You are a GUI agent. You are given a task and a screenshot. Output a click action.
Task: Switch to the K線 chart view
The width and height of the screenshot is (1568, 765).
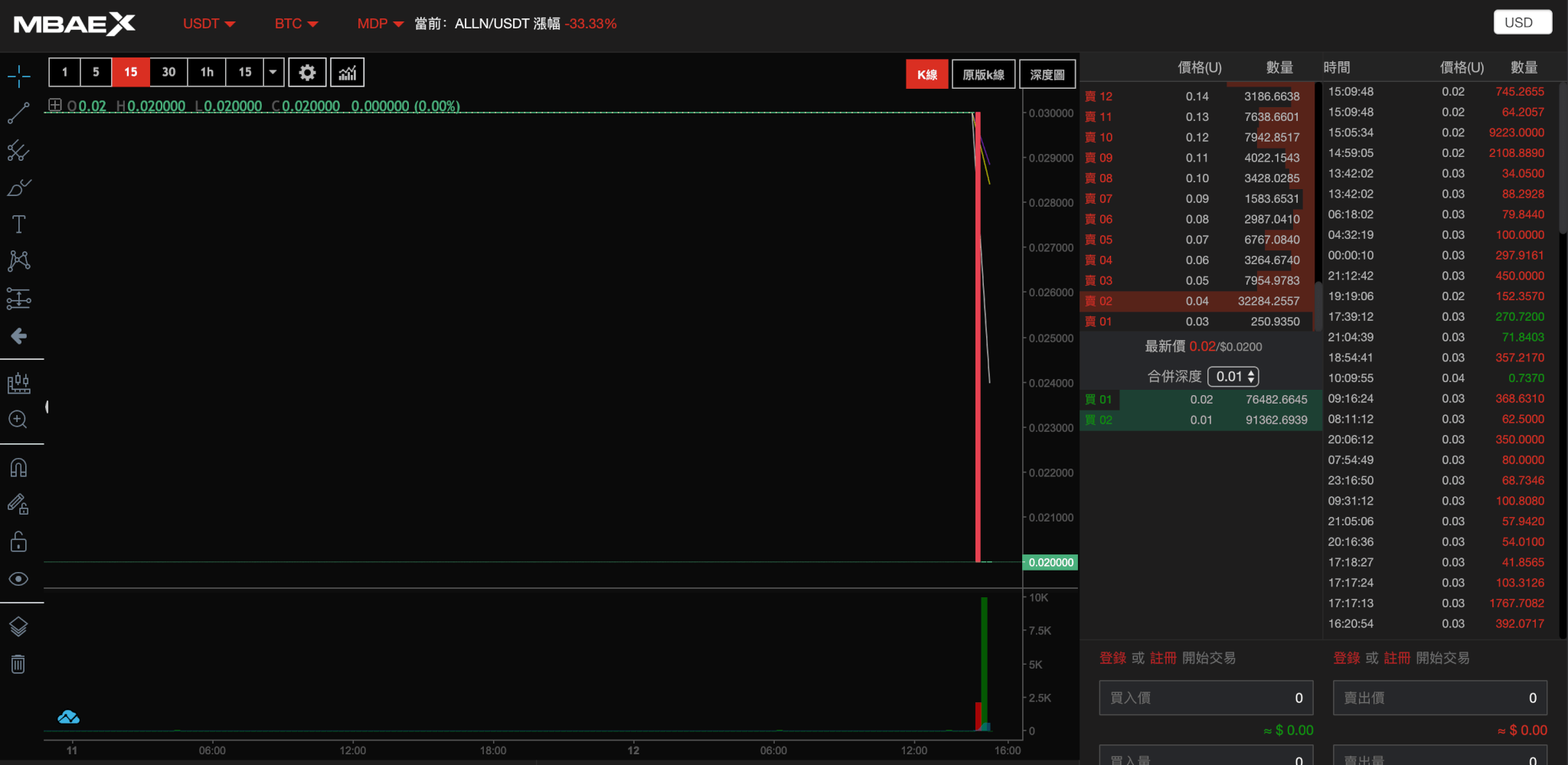[x=927, y=74]
